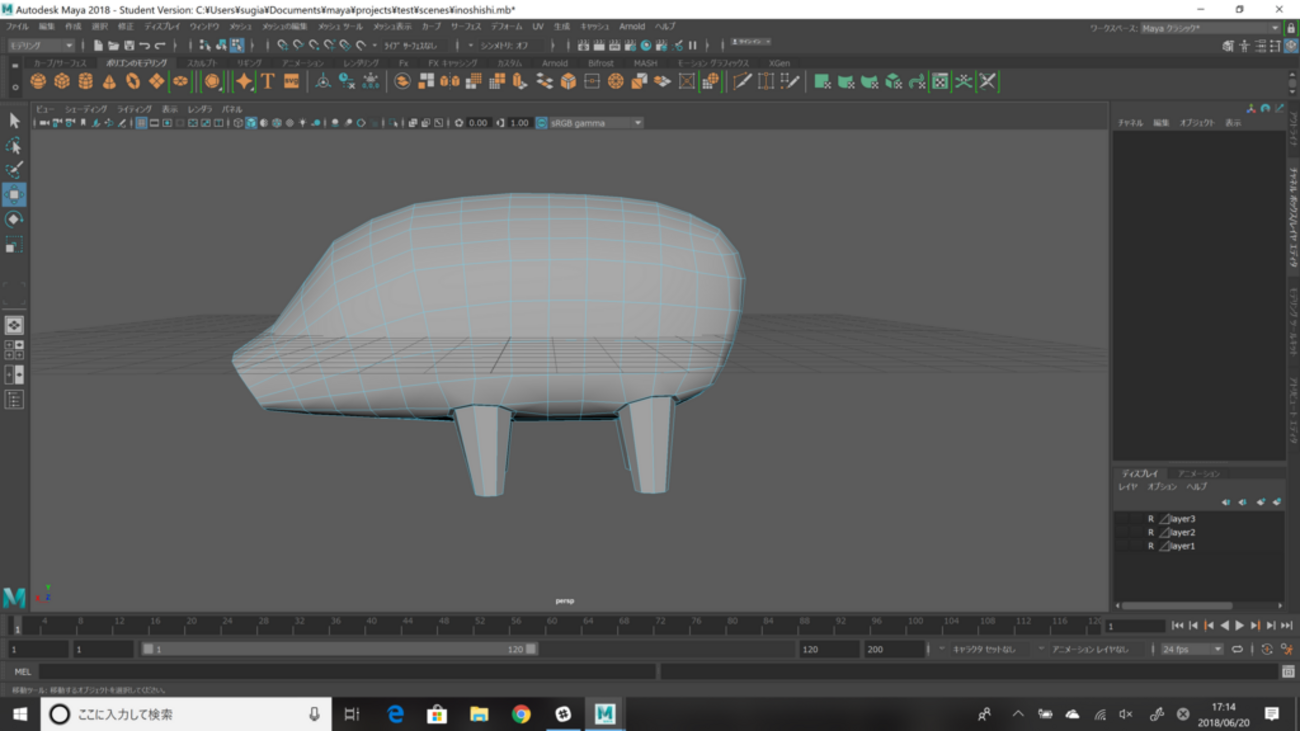The height and width of the screenshot is (731, 1300).
Task: Activate the Move tool in the toolbox
Action: 14,194
